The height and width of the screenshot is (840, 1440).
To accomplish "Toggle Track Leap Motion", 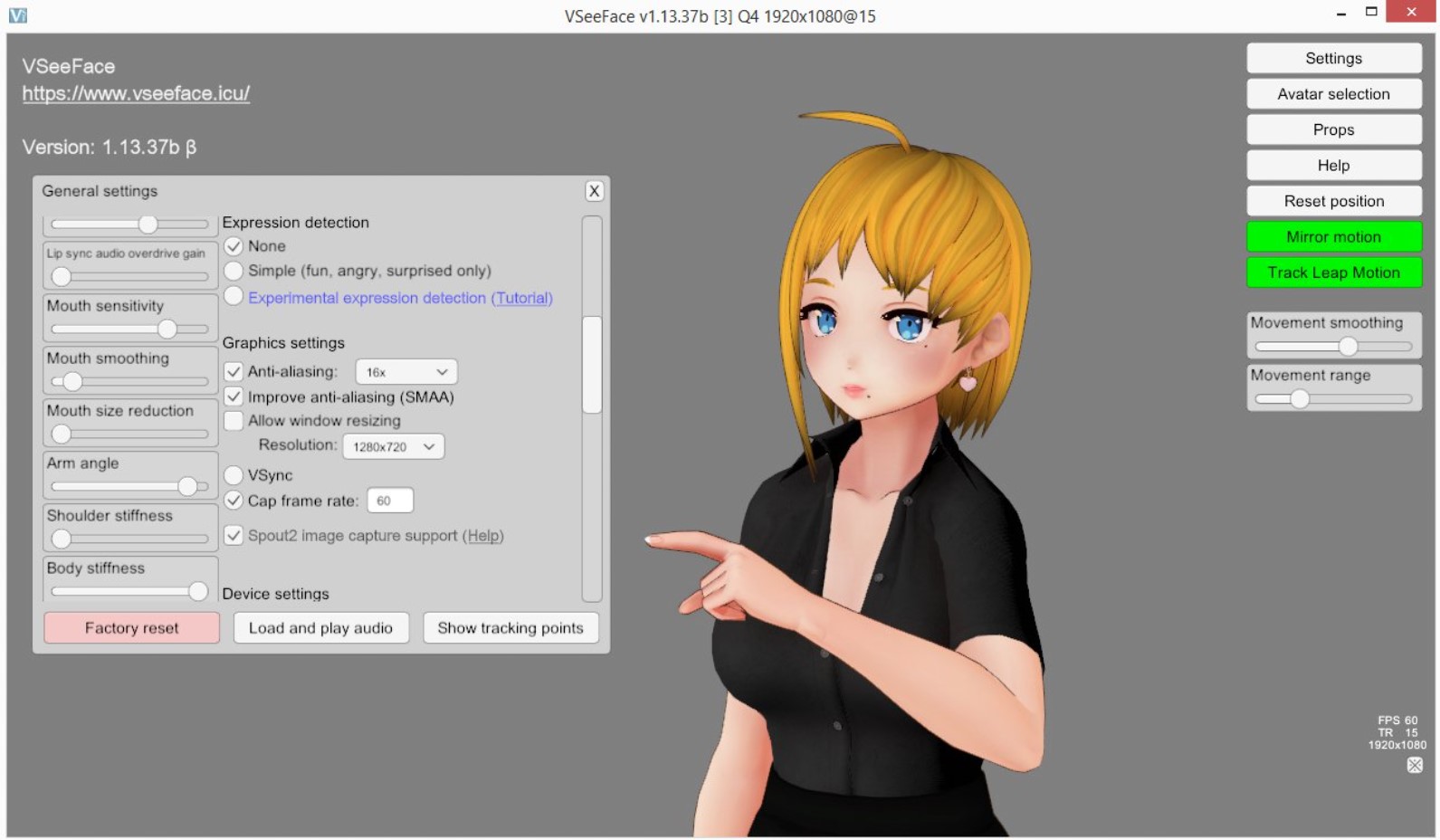I will [x=1333, y=272].
